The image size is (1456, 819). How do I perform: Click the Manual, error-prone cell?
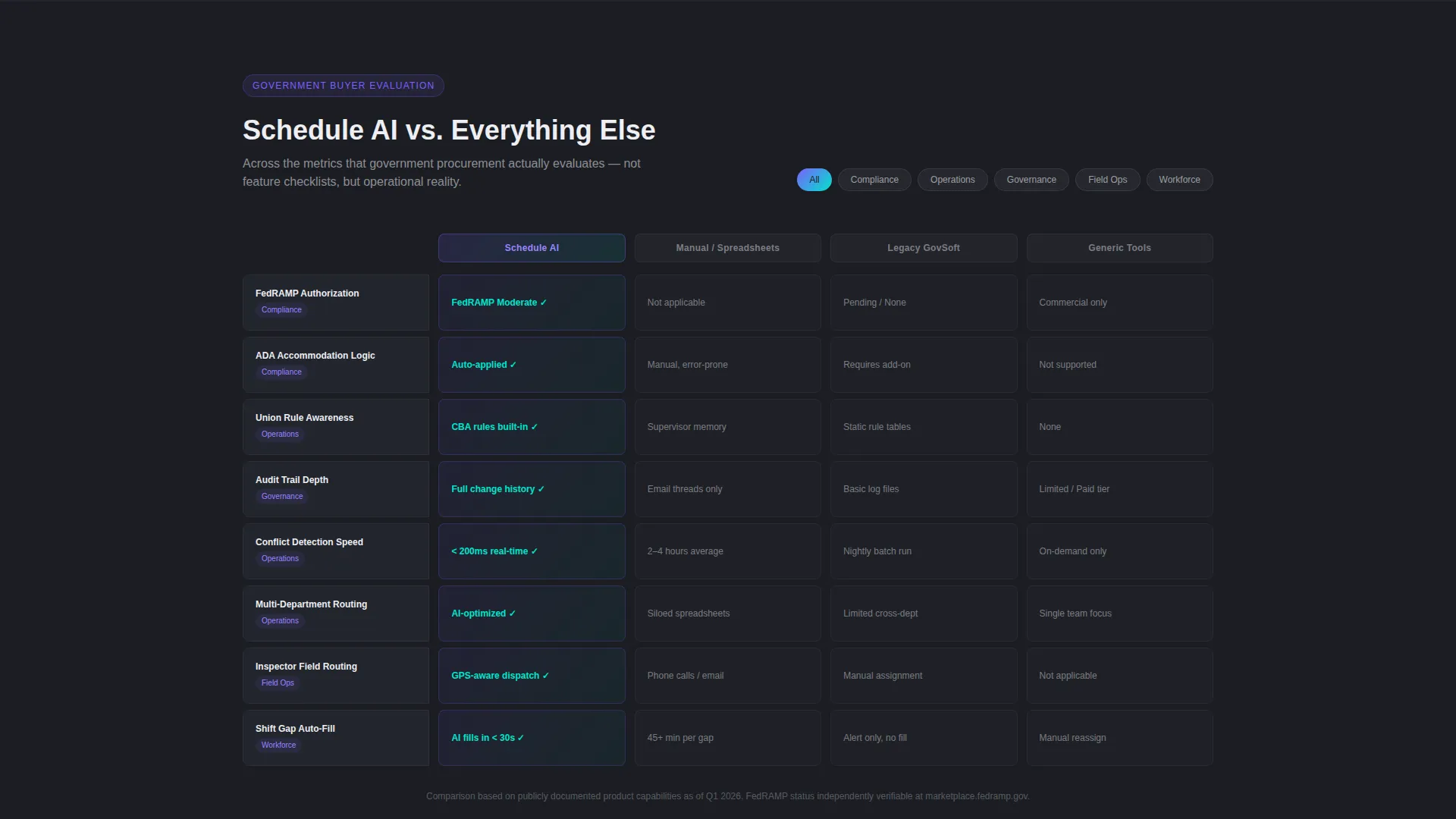click(728, 365)
